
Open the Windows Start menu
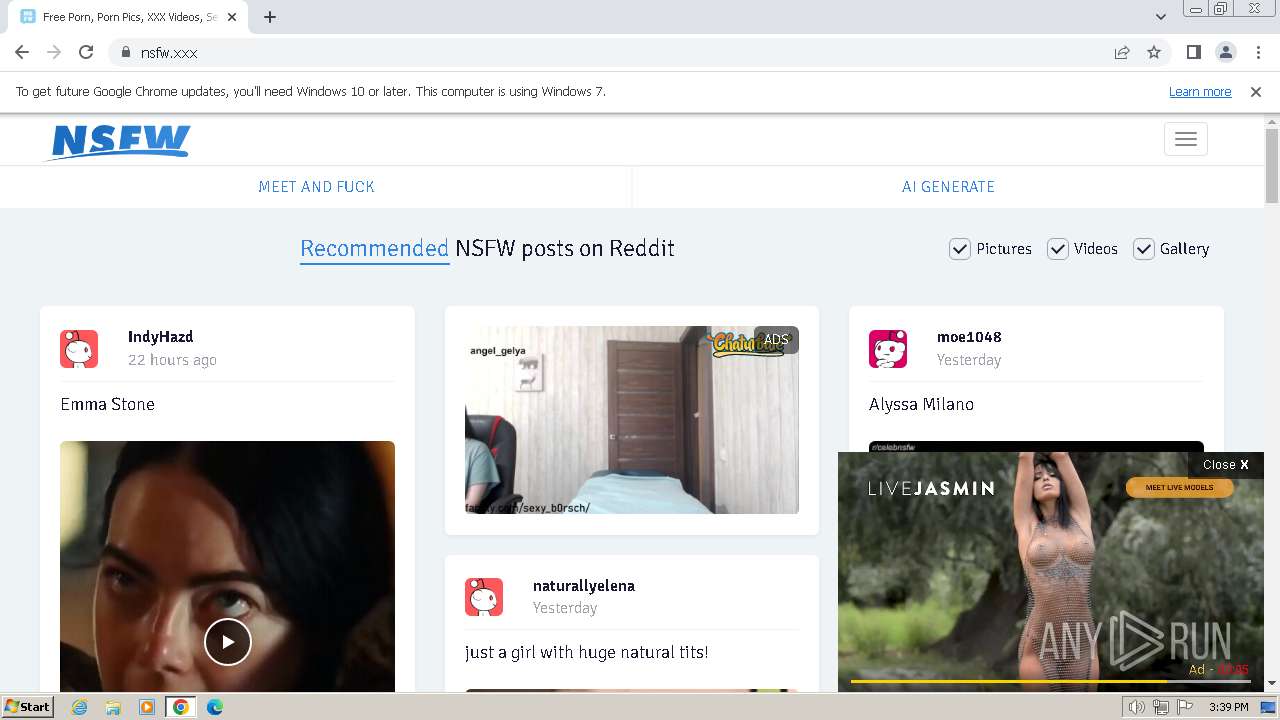pos(28,707)
